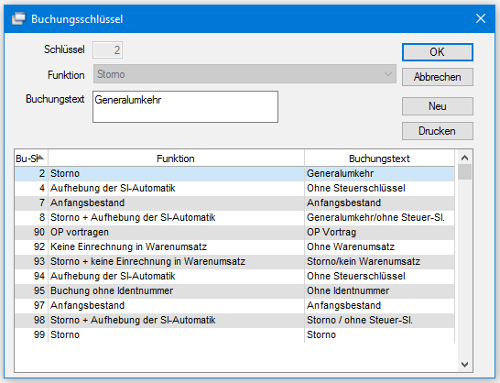Select row 2 Storno in the list
The height and width of the screenshot is (383, 500).
[x=235, y=174]
